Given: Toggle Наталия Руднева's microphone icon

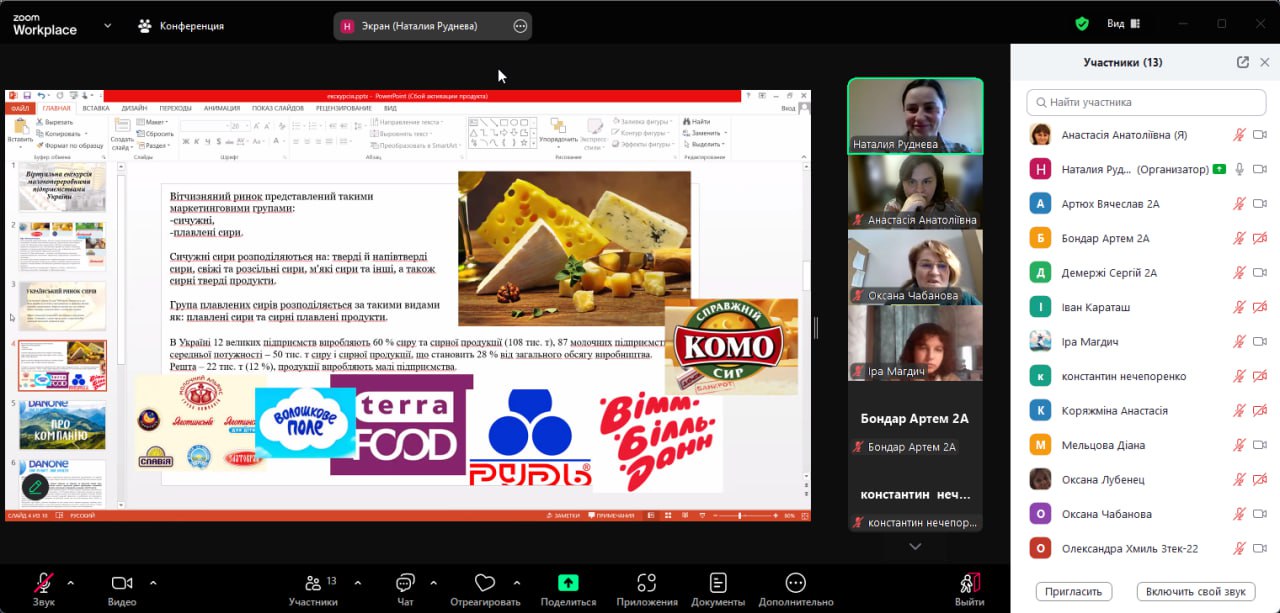Looking at the screenshot, I should (x=1239, y=169).
